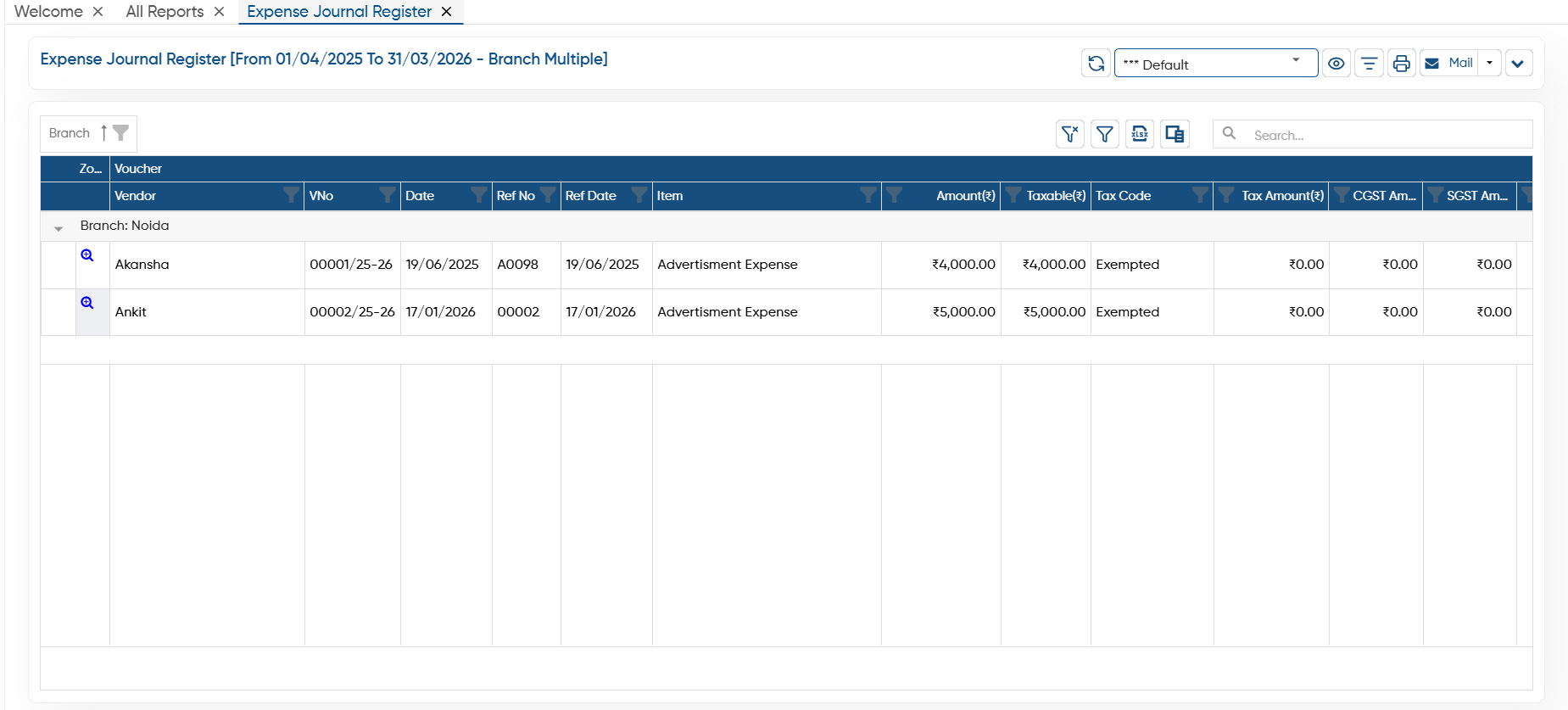
Task: Open filter for Amount(₹) column
Action: tap(894, 196)
